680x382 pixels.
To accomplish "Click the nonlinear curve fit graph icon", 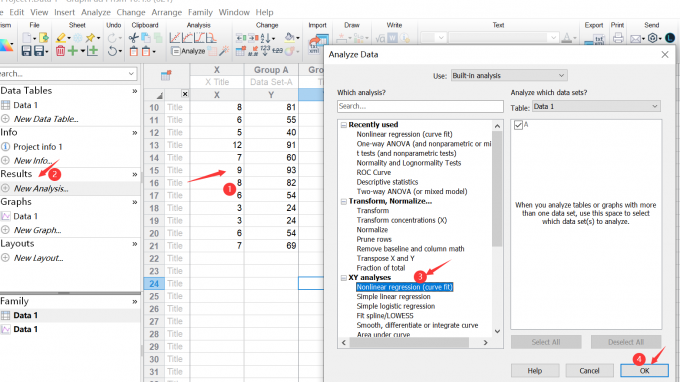I will click(187, 38).
